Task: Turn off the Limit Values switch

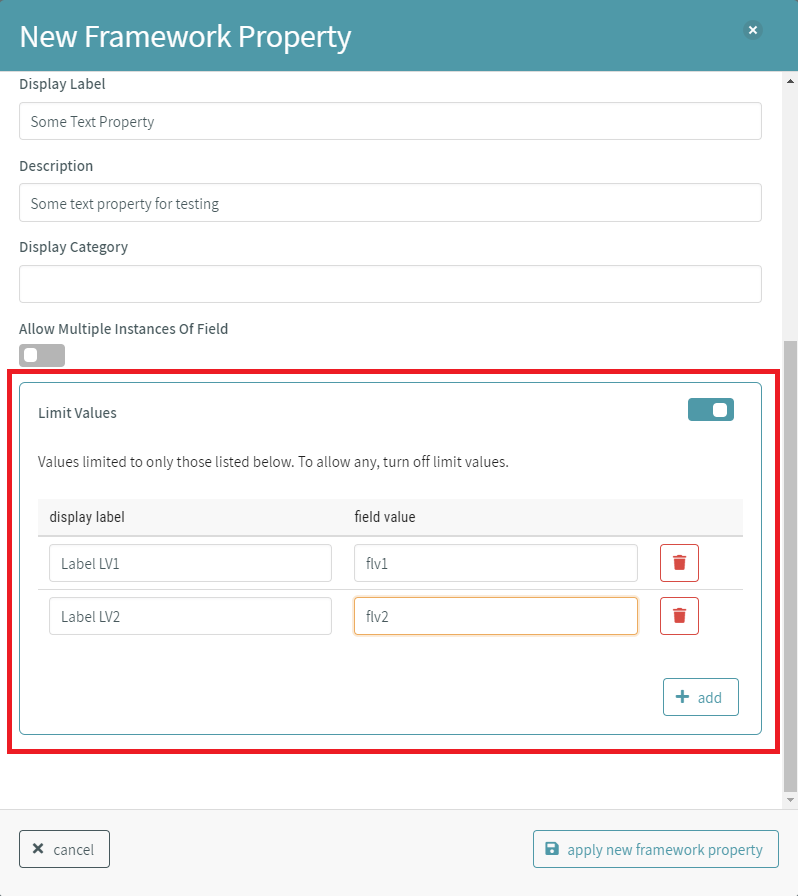Action: point(711,410)
